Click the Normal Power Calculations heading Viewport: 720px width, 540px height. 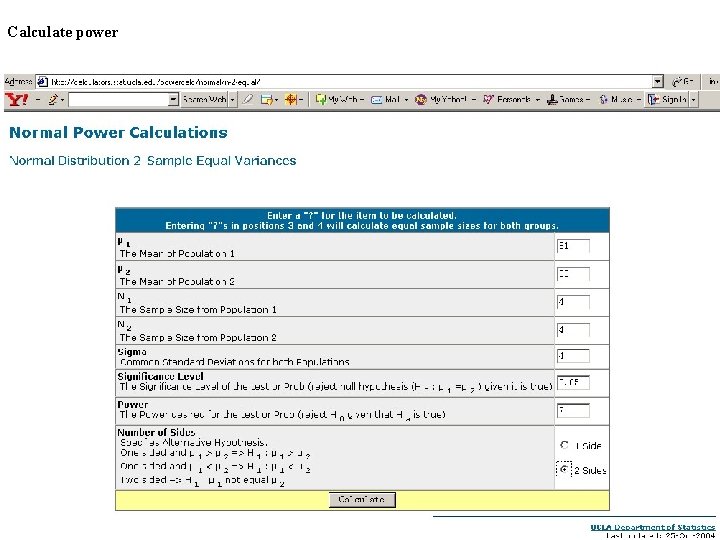click(118, 133)
